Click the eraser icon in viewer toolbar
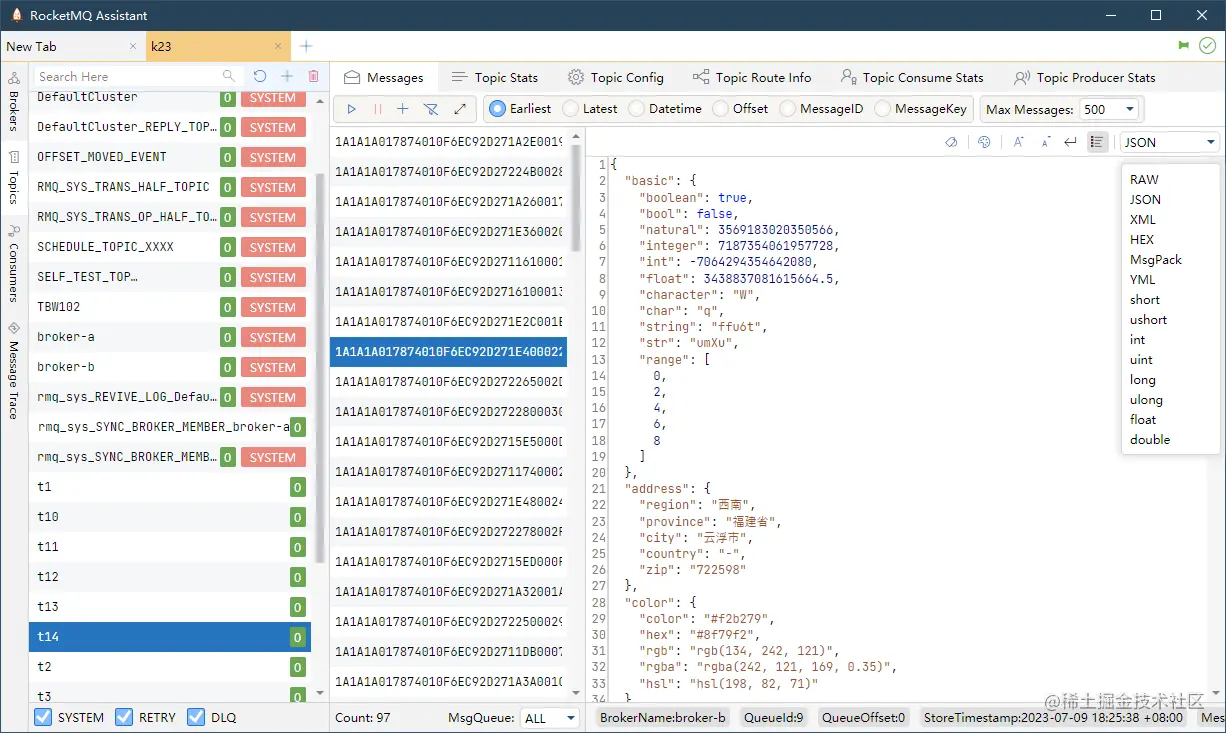1226x733 pixels. point(952,142)
